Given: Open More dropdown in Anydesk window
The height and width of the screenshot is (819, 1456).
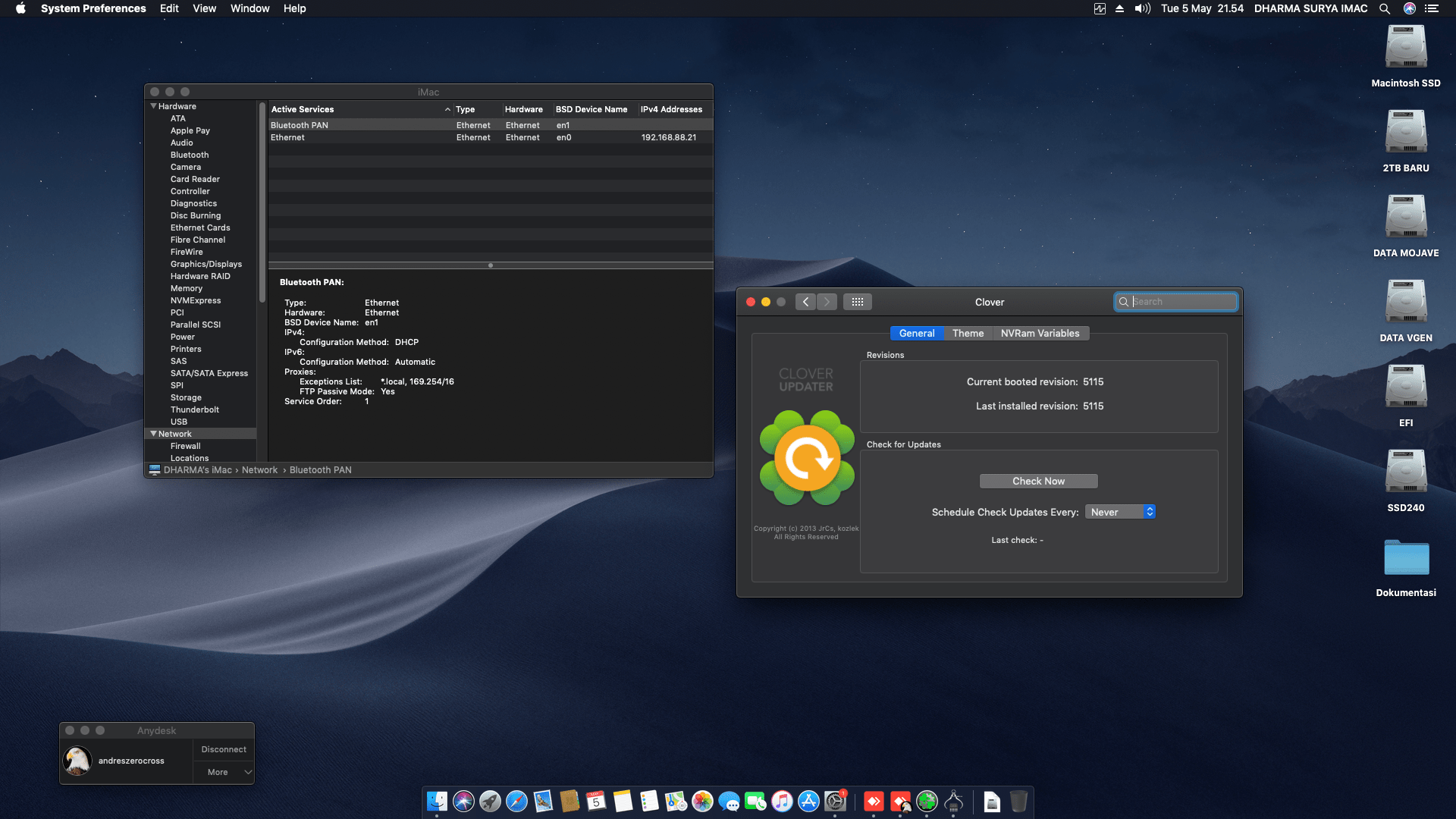Looking at the screenshot, I should pos(224,772).
